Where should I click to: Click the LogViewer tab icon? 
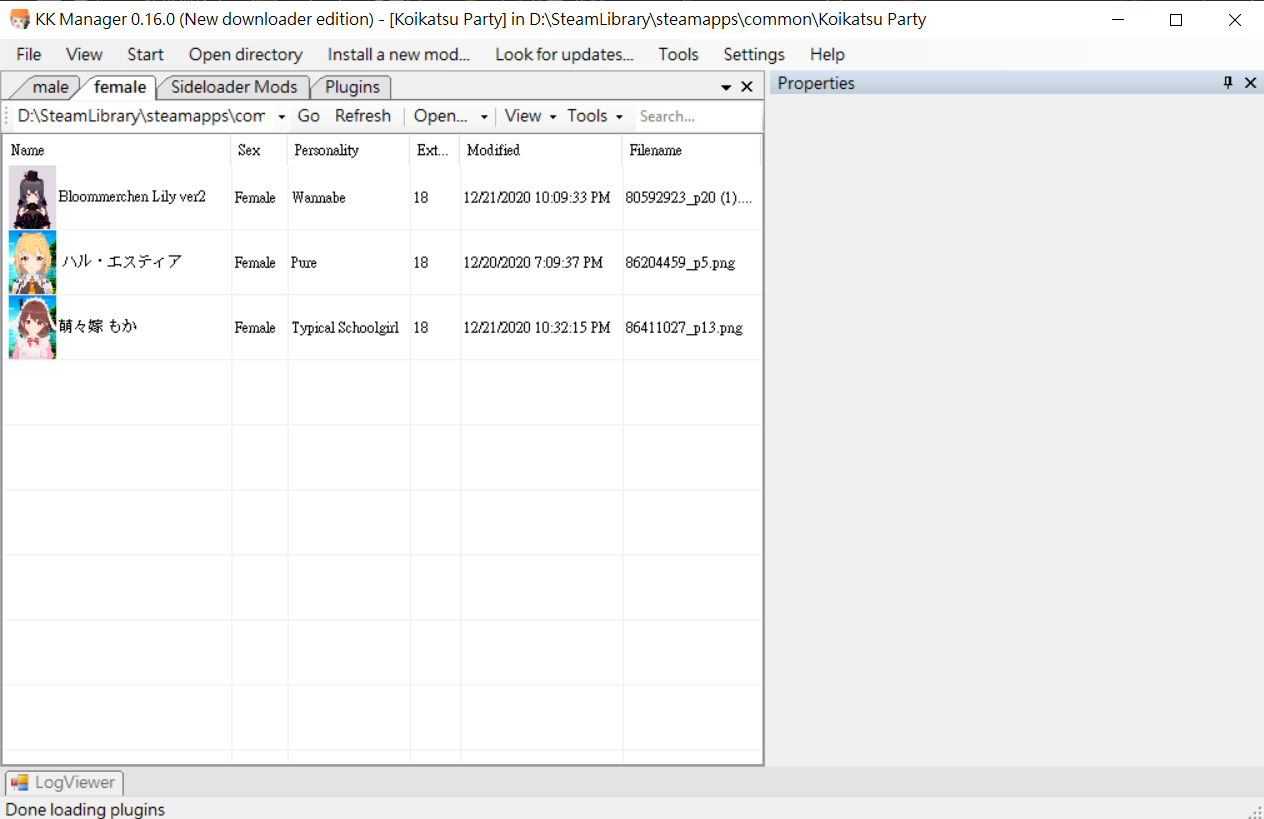click(20, 783)
